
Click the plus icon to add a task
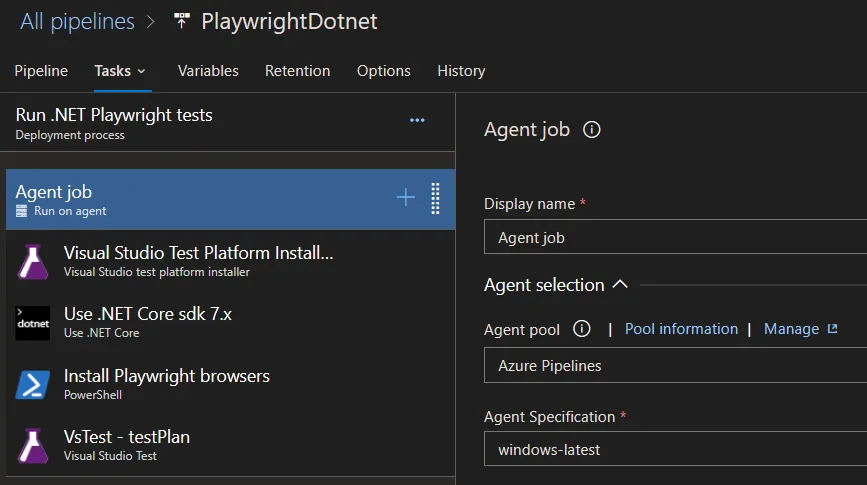point(405,198)
